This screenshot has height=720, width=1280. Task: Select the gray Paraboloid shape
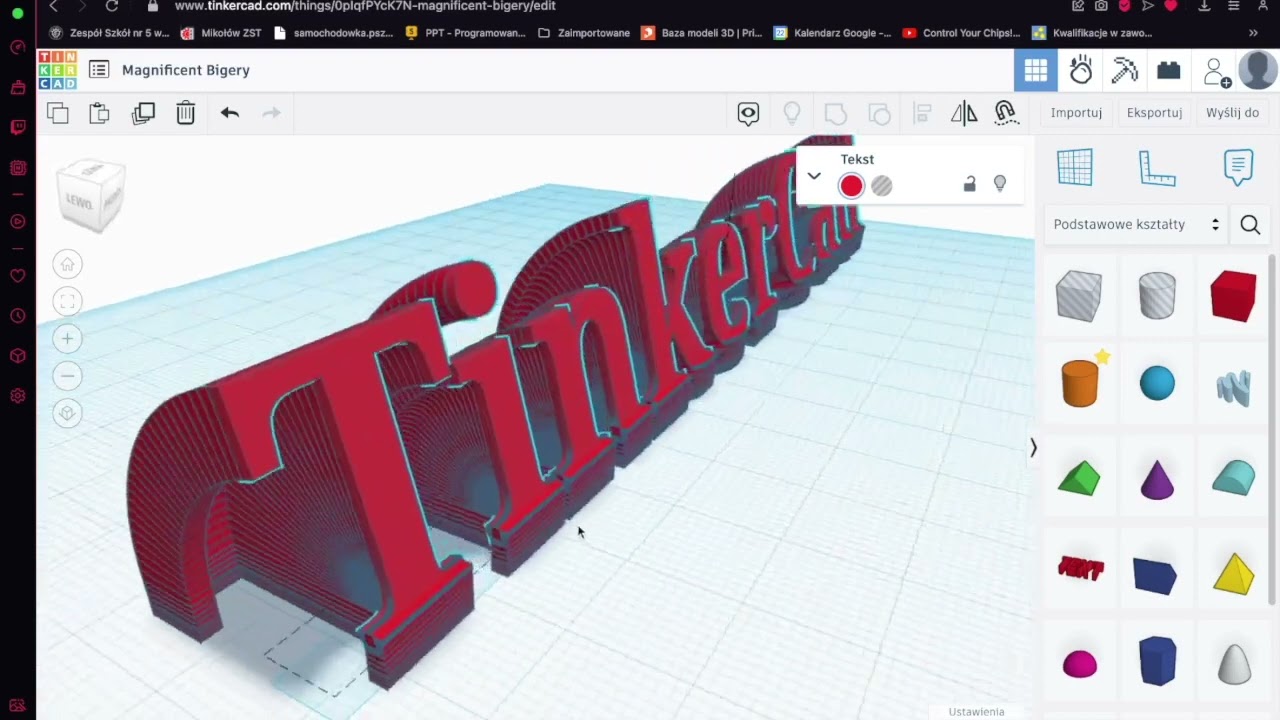pos(1234,664)
